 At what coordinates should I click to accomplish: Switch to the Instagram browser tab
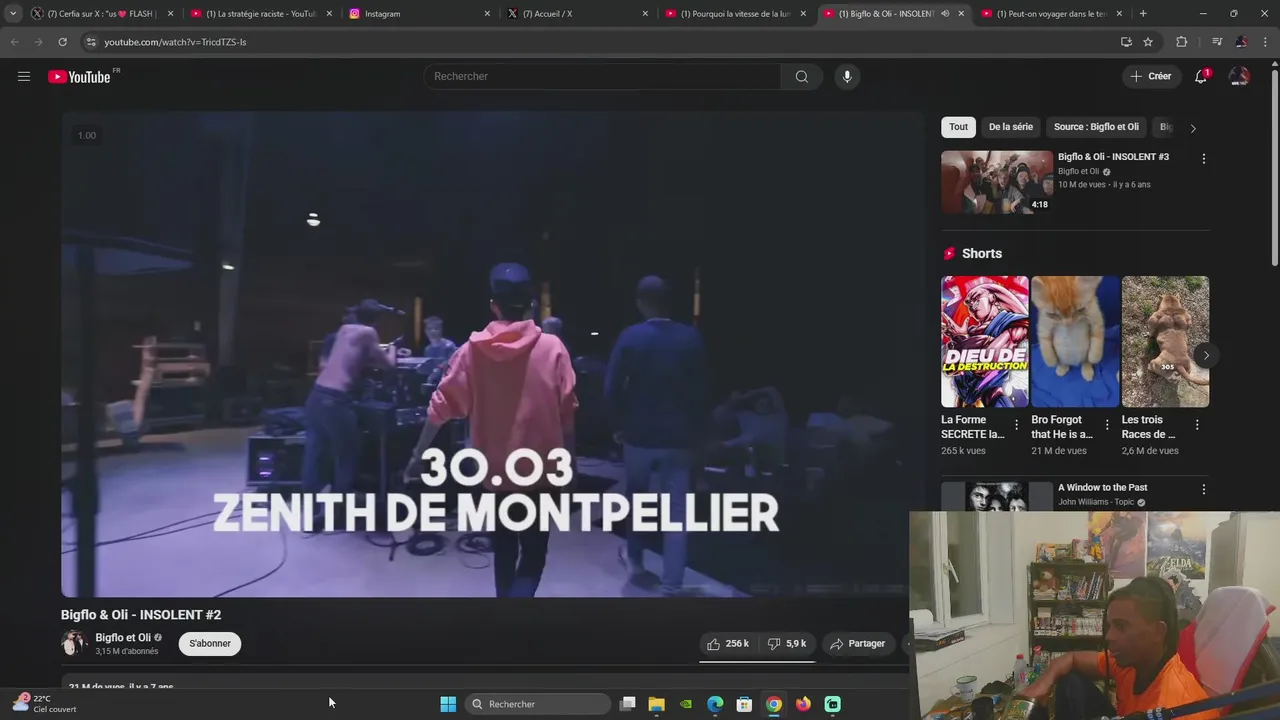pyautogui.click(x=418, y=14)
